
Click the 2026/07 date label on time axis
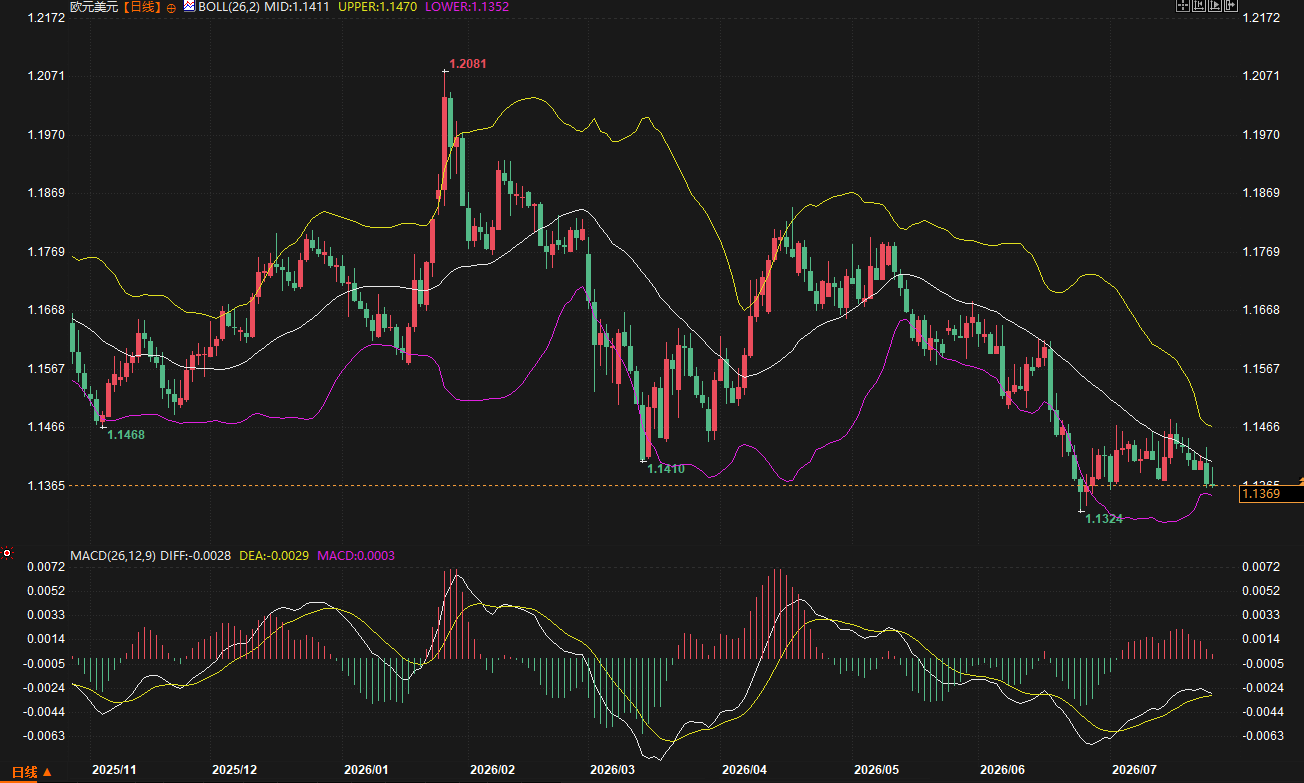(x=1135, y=770)
